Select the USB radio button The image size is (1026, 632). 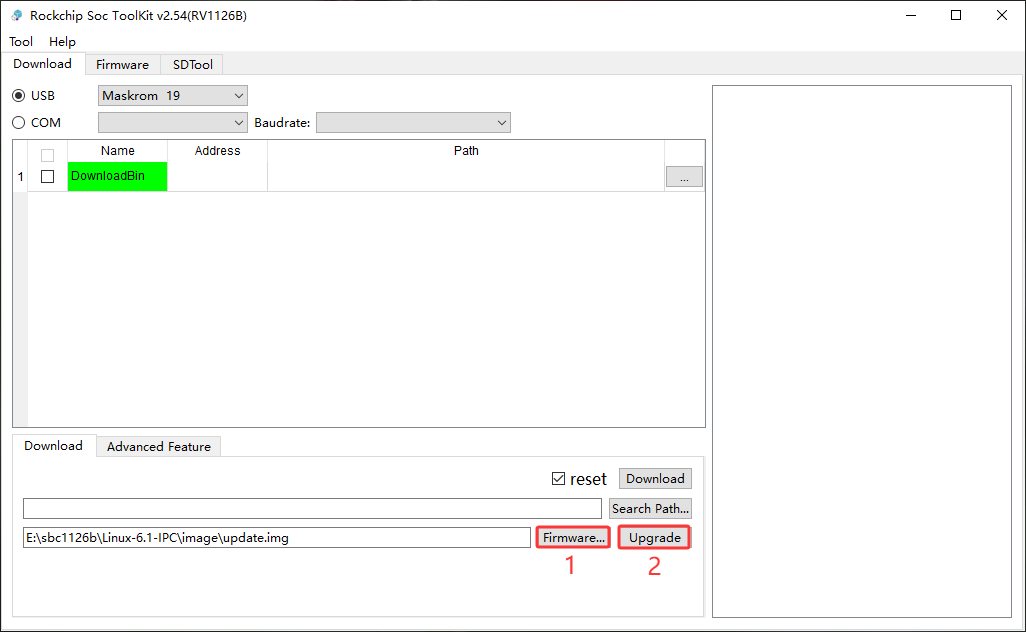(18, 96)
